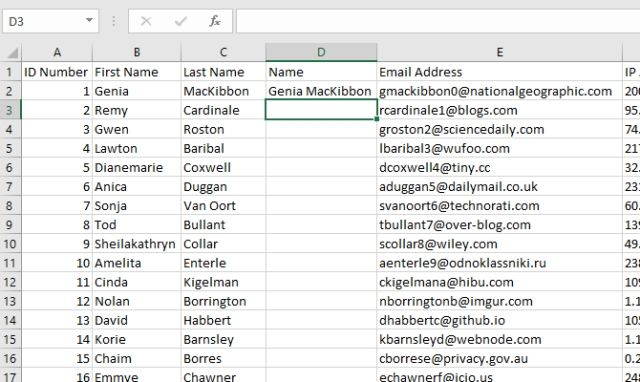Select the last name cell Barnsley
Screen dimensions: 640x382
coord(223,340)
